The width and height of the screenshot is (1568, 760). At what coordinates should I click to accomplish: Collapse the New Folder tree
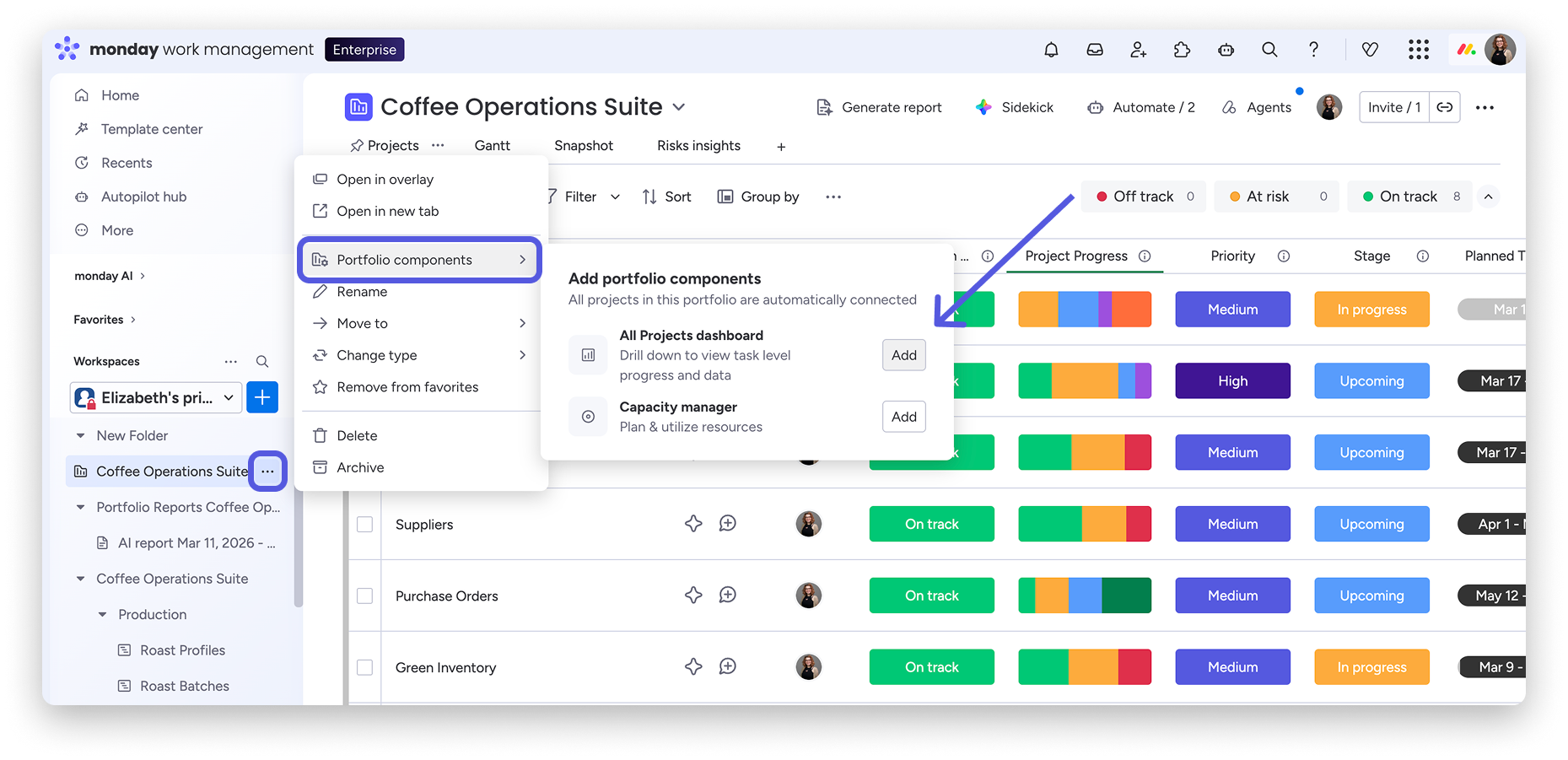click(81, 436)
